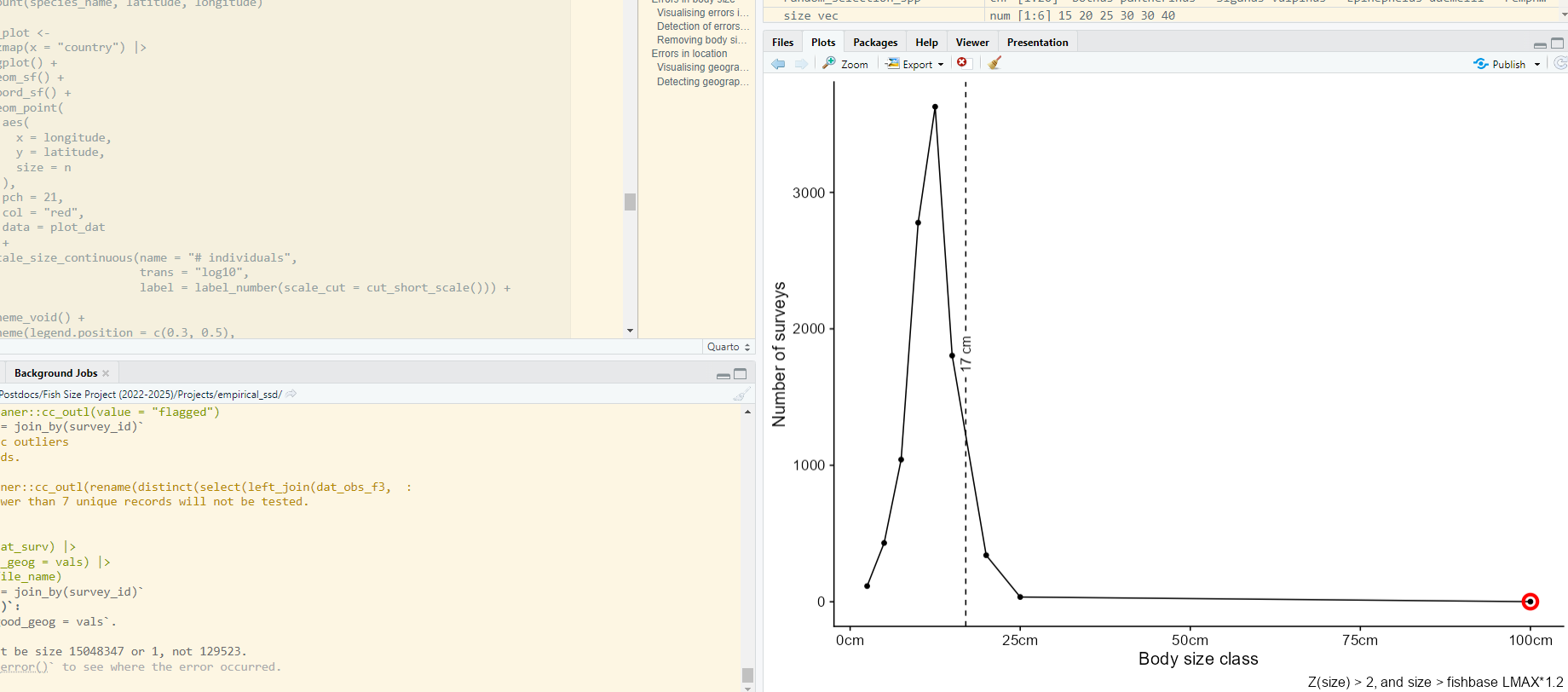Viewport: 1568px width, 692px height.
Task: Select the Plots tab
Action: tap(823, 42)
